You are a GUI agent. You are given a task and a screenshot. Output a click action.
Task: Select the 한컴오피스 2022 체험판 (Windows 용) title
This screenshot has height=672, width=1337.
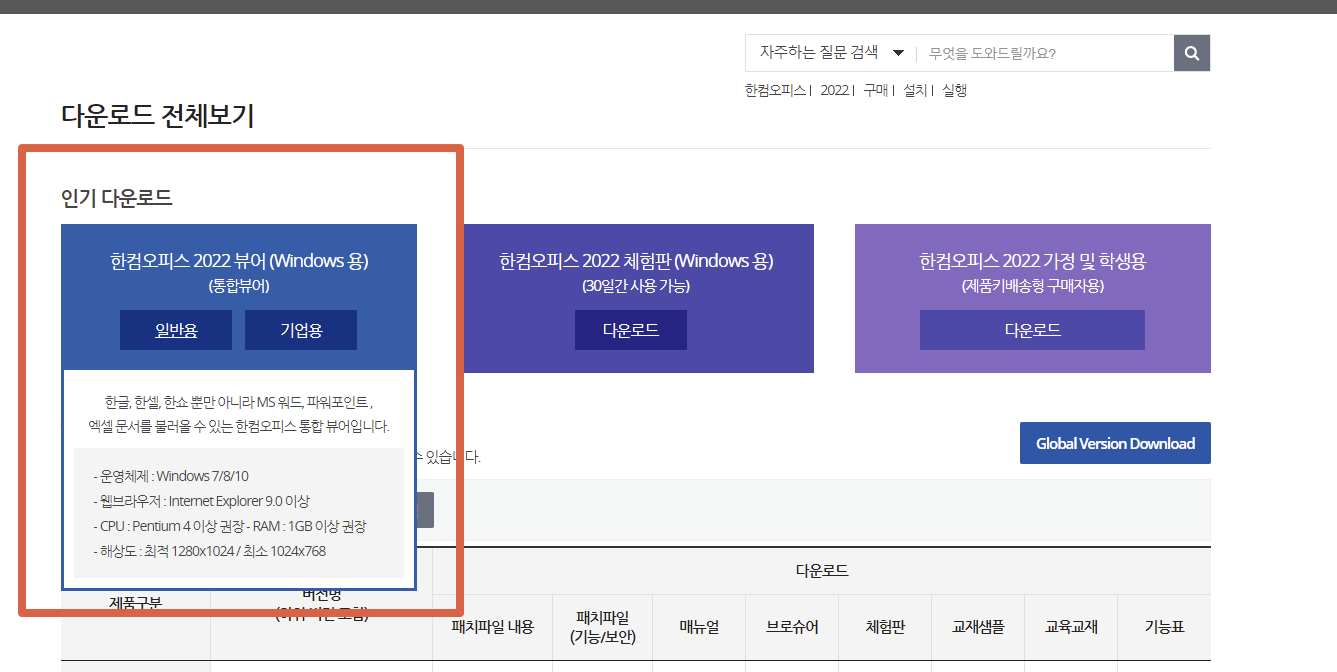tap(636, 261)
